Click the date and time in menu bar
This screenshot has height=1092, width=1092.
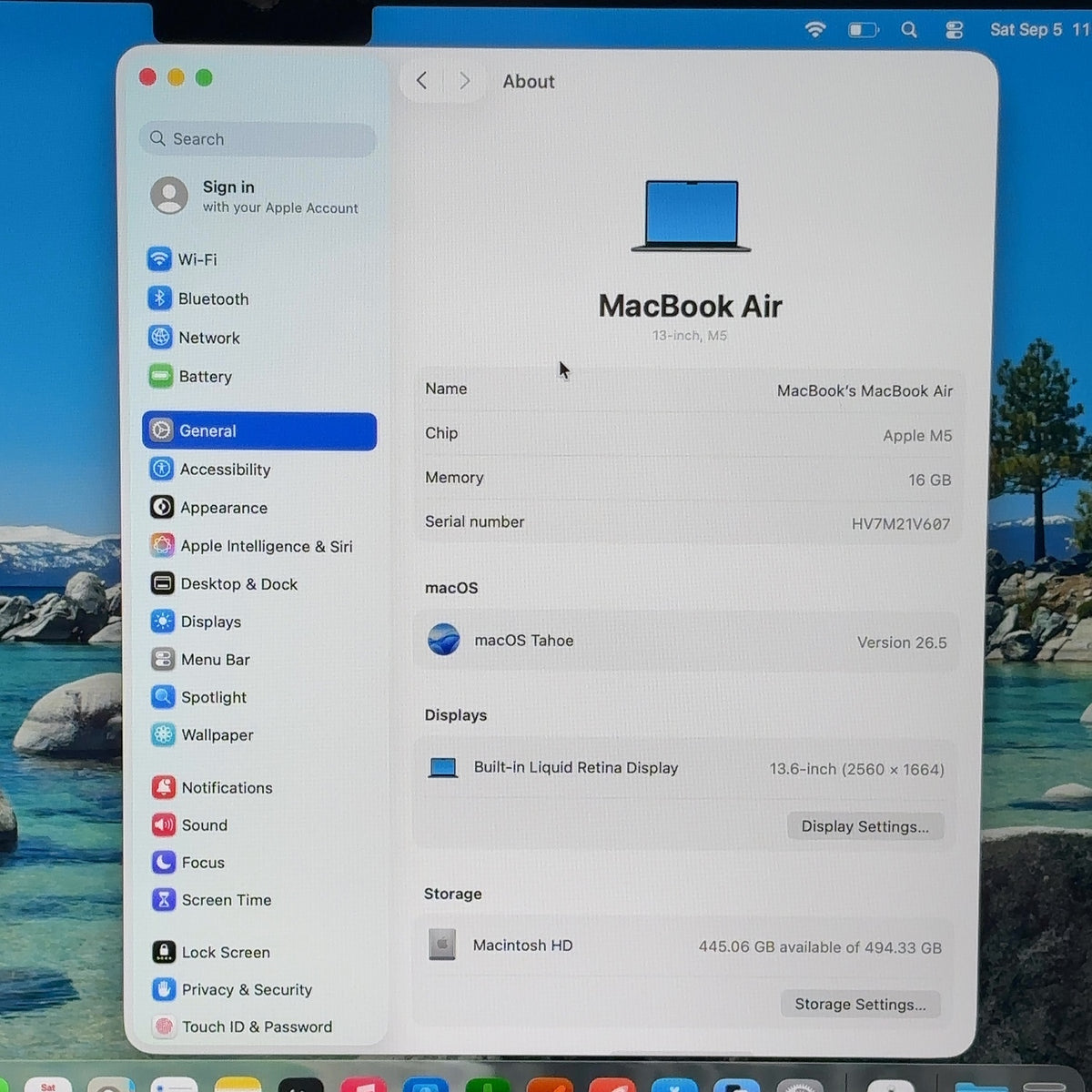click(1040, 29)
